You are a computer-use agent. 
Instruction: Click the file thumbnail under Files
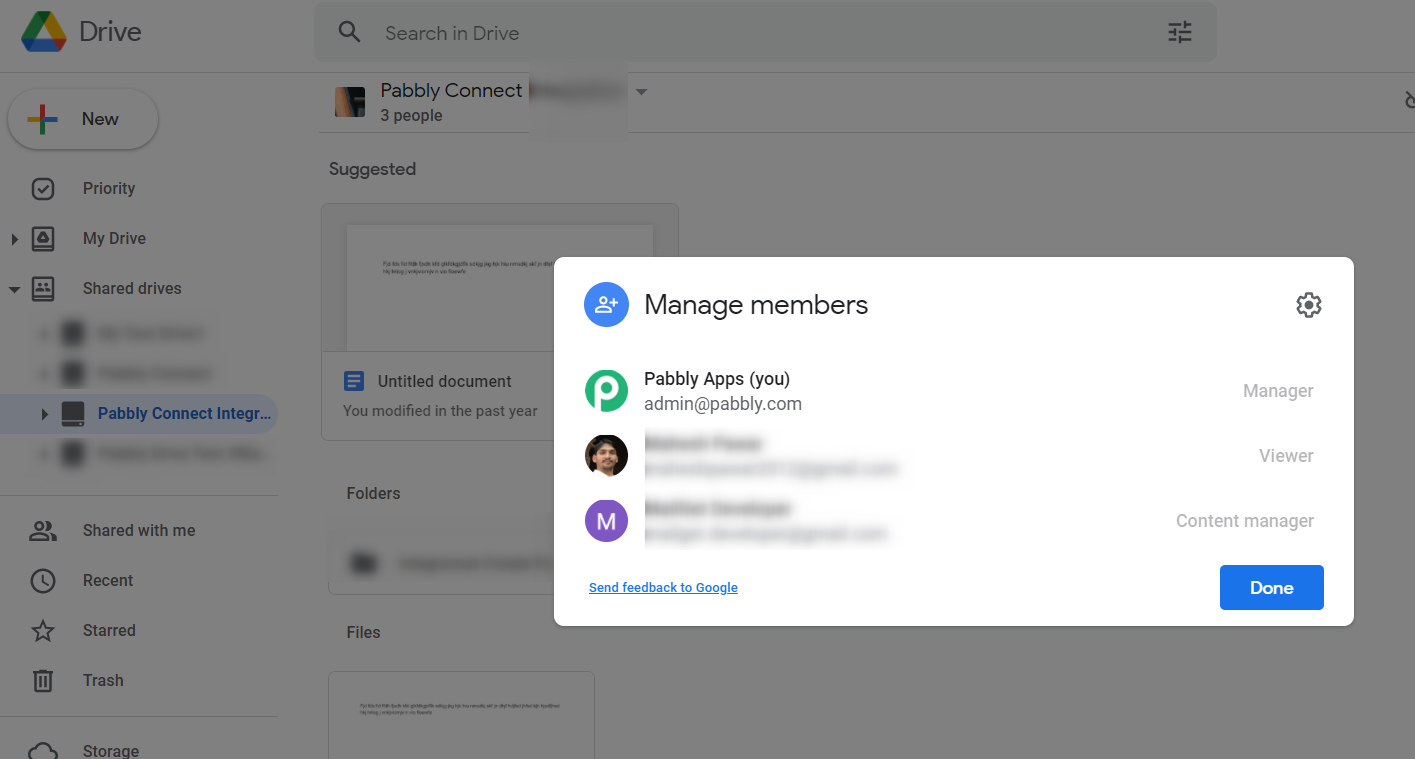pyautogui.click(x=462, y=715)
